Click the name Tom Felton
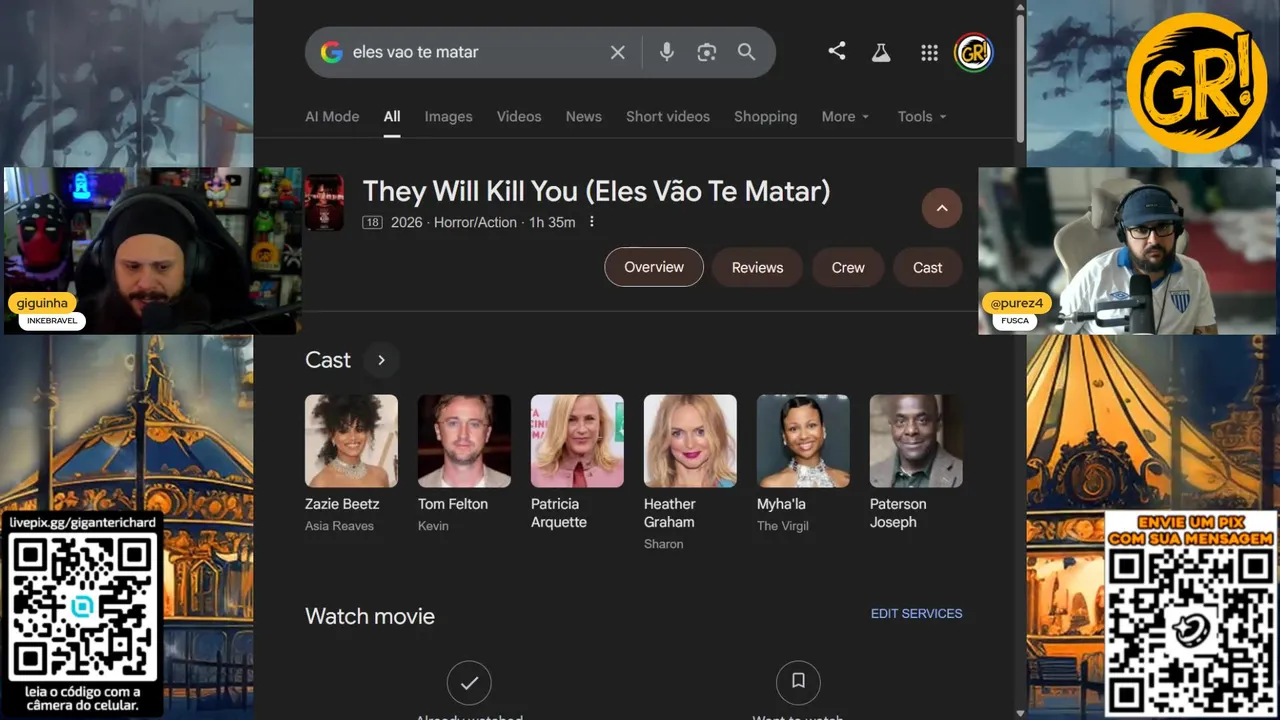This screenshot has height=720, width=1280. pyautogui.click(x=453, y=504)
